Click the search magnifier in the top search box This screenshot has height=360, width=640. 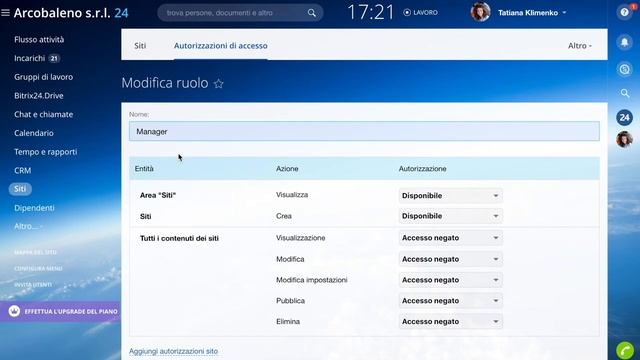[x=312, y=13]
